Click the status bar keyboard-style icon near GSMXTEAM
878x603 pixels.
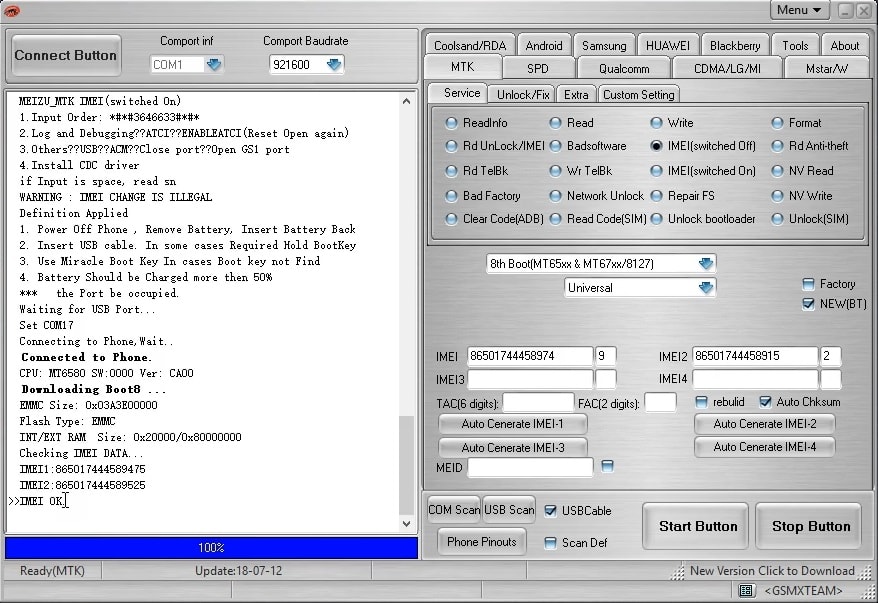(x=745, y=590)
